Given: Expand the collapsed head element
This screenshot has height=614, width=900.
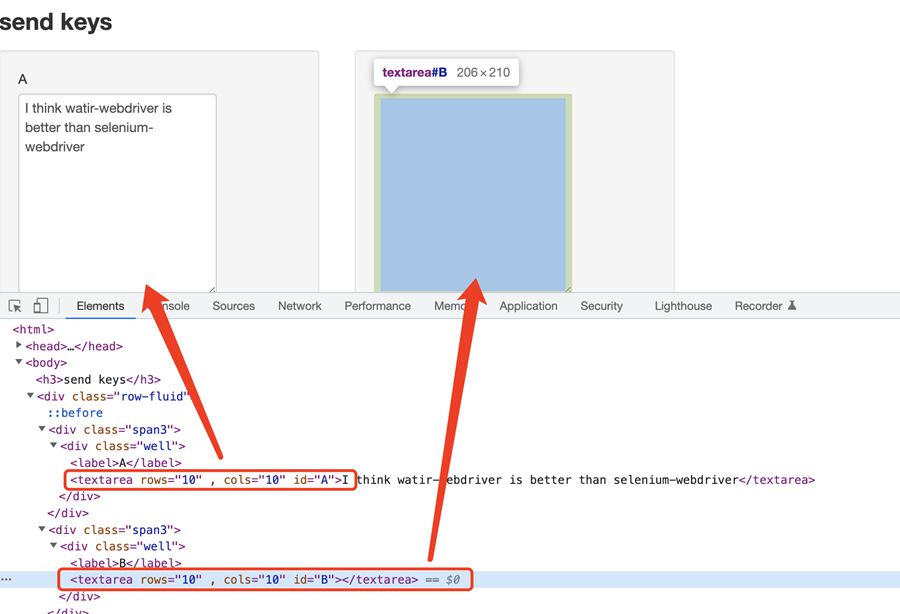Looking at the screenshot, I should [19, 346].
